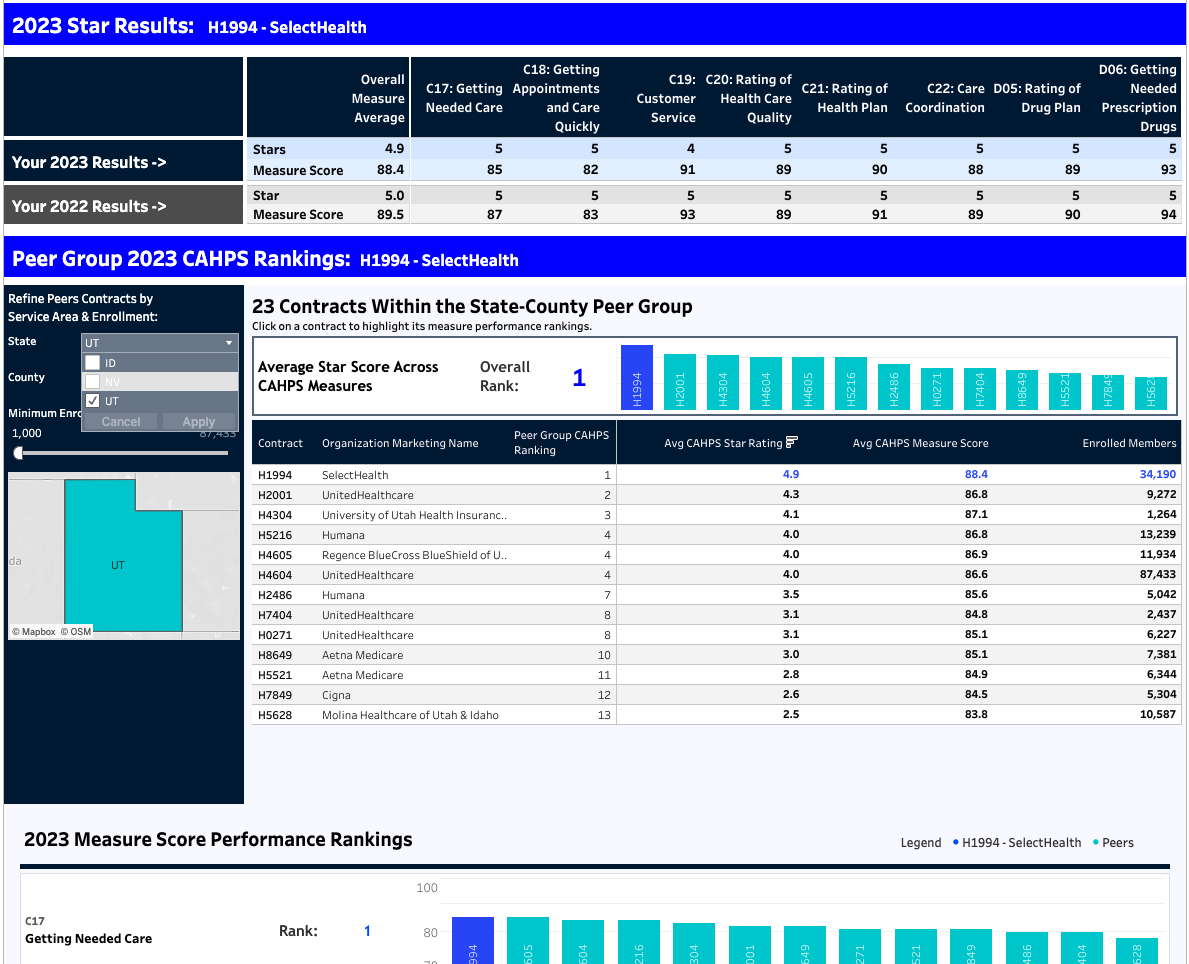Click the C19 Customer Service column header
Image resolution: width=1189 pixels, height=964 pixels.
(x=666, y=98)
